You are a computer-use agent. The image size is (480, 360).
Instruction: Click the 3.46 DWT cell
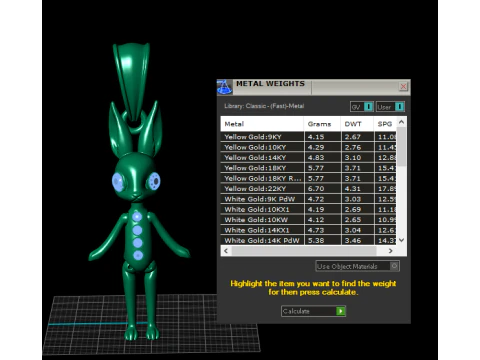coord(357,240)
